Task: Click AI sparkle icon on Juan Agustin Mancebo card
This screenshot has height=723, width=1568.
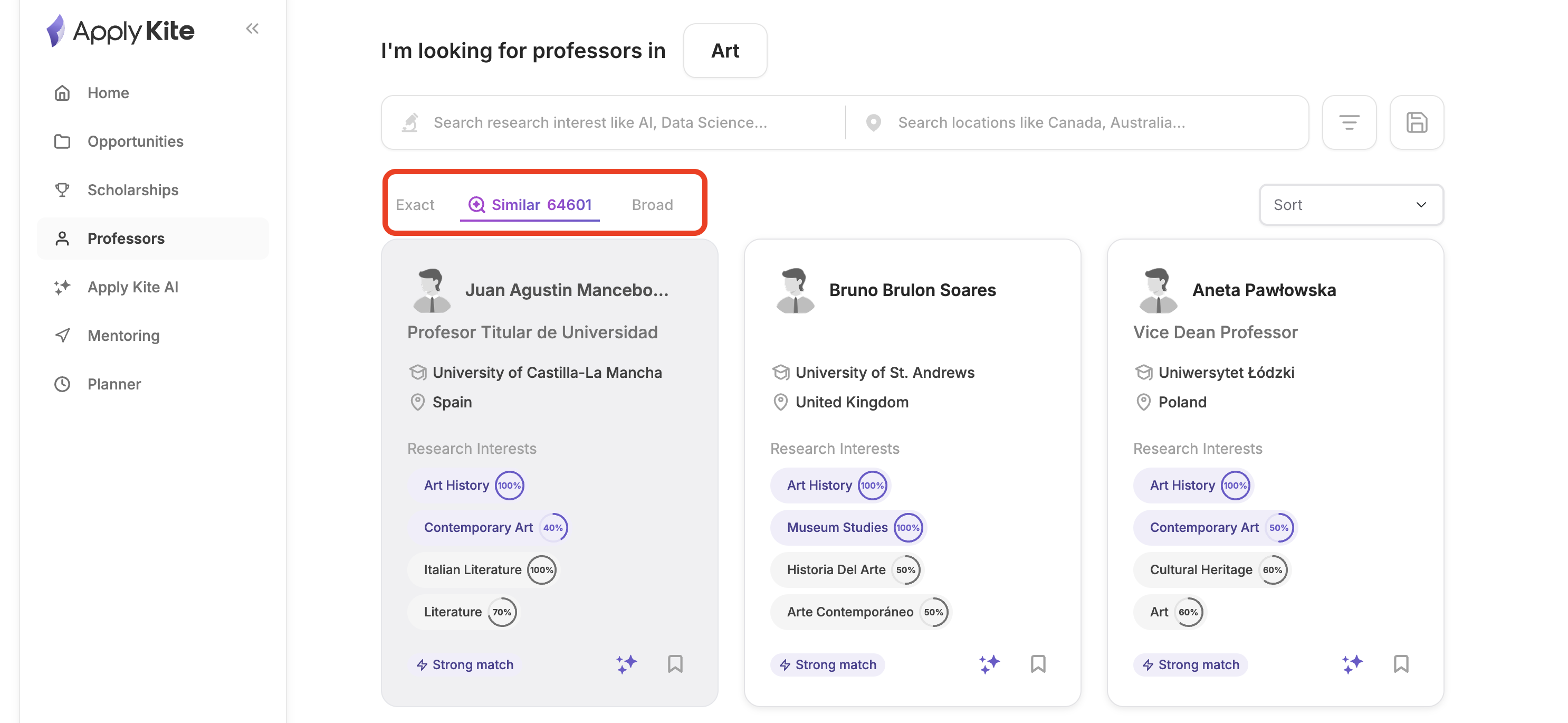Action: point(626,663)
